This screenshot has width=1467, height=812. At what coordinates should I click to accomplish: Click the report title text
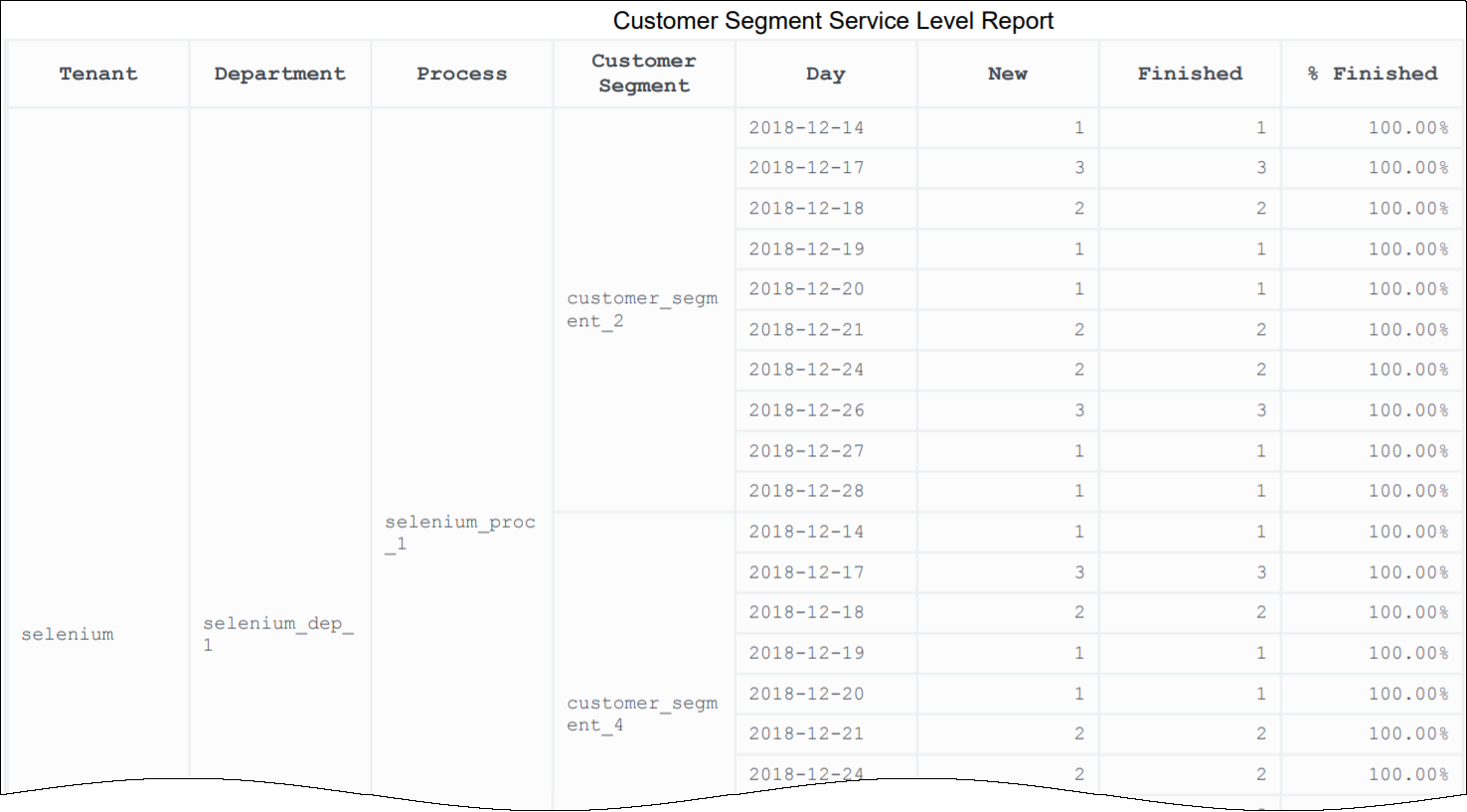pyautogui.click(x=833, y=21)
